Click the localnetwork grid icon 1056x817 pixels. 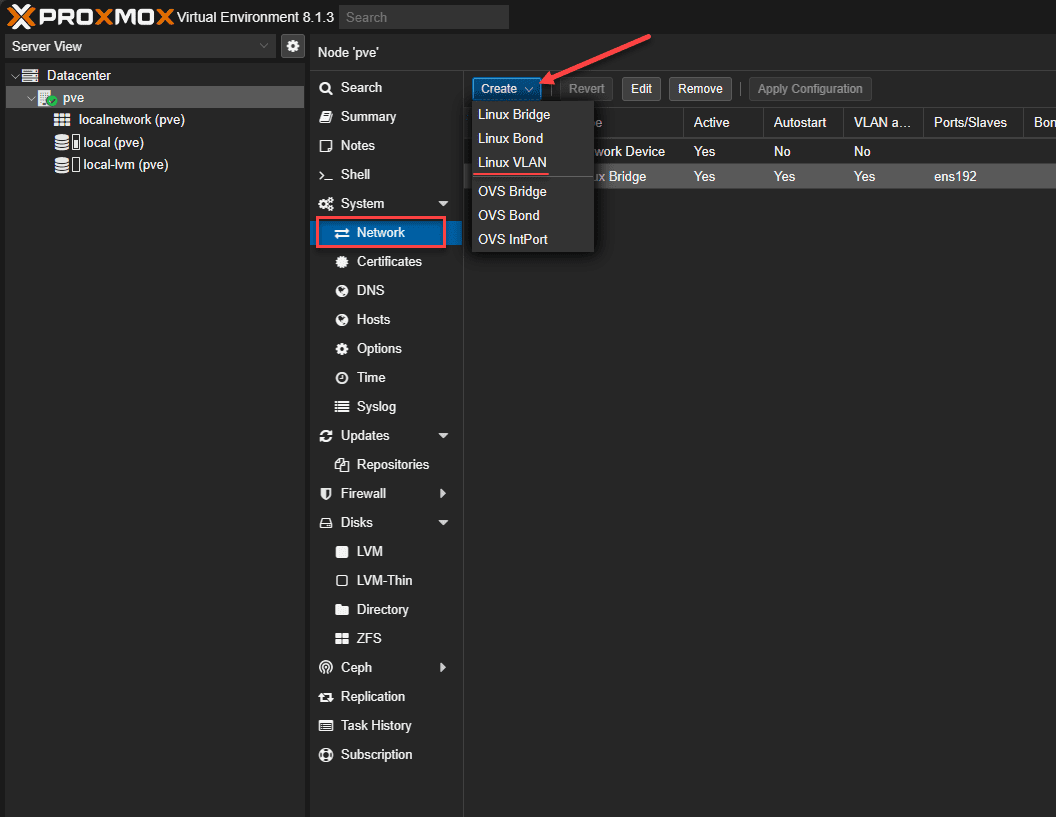[x=62, y=120]
